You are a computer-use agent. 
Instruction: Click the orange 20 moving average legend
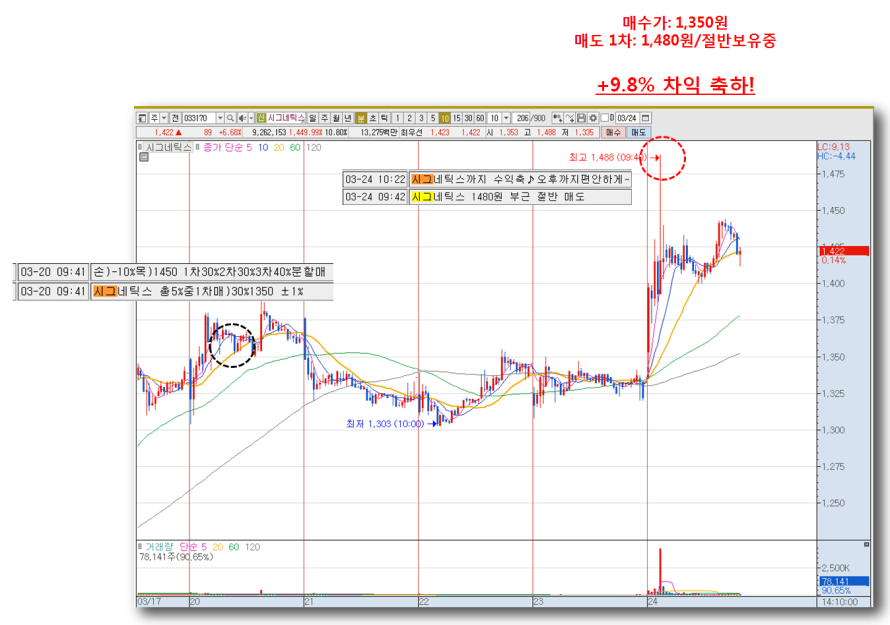pyautogui.click(x=279, y=148)
